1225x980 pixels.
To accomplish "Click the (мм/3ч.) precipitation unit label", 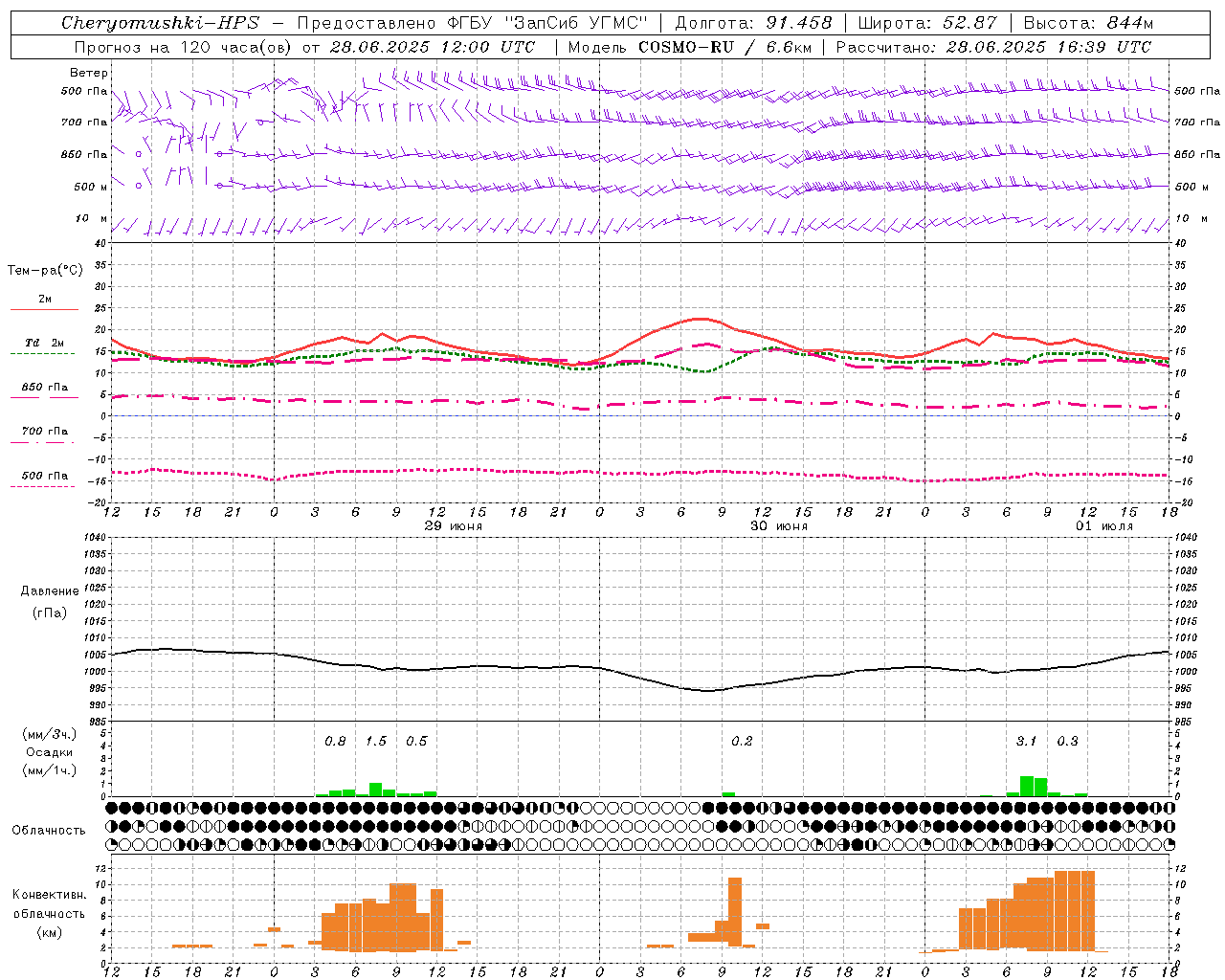I will [49, 734].
